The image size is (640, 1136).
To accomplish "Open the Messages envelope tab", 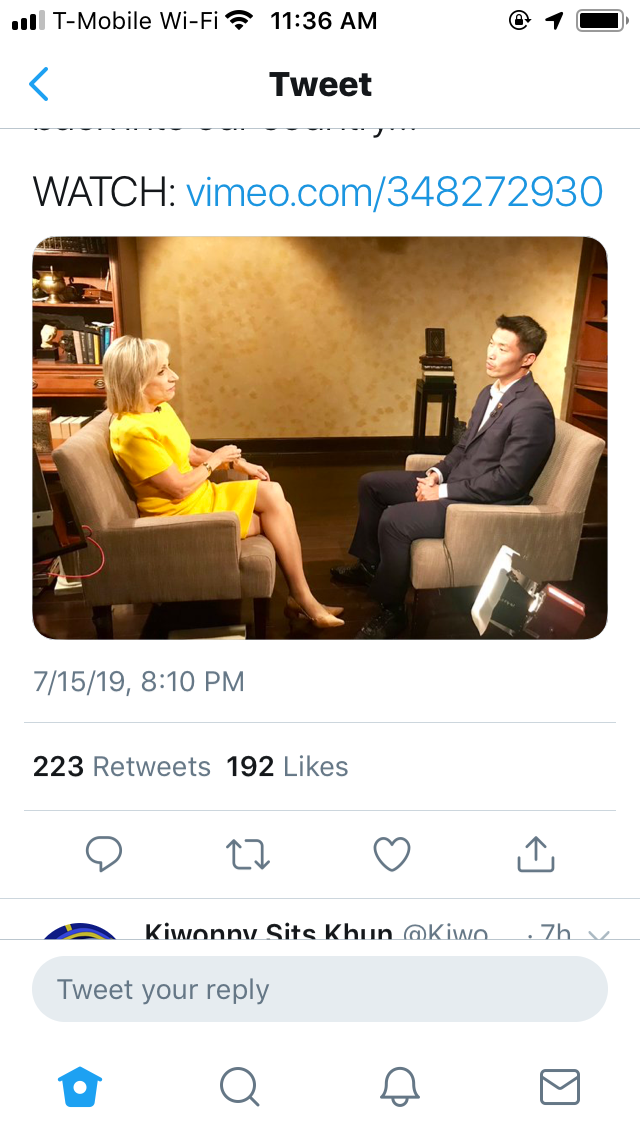I will point(559,1086).
